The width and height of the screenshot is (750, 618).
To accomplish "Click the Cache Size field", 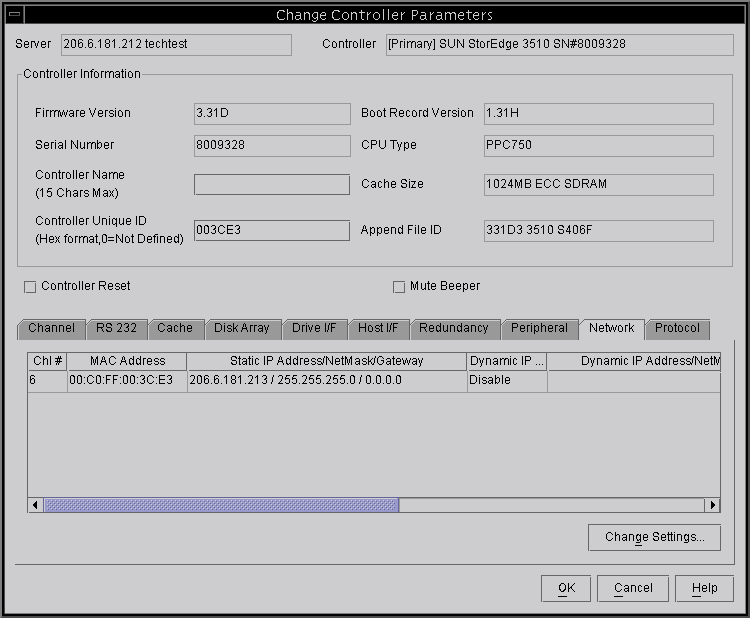I will 598,185.
